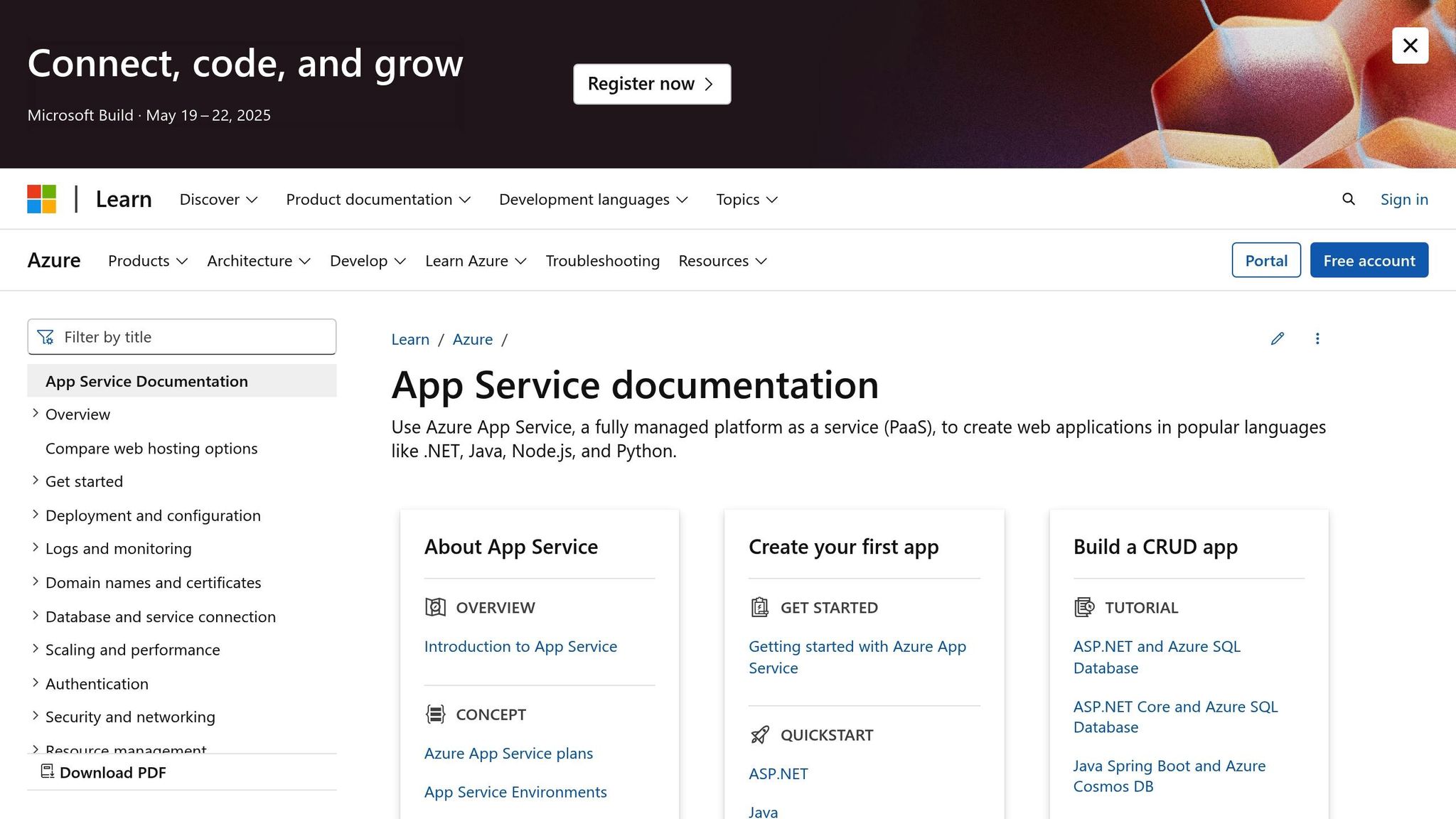Open Compare web hosting options
Image resolution: width=1456 pixels, height=819 pixels.
(151, 449)
